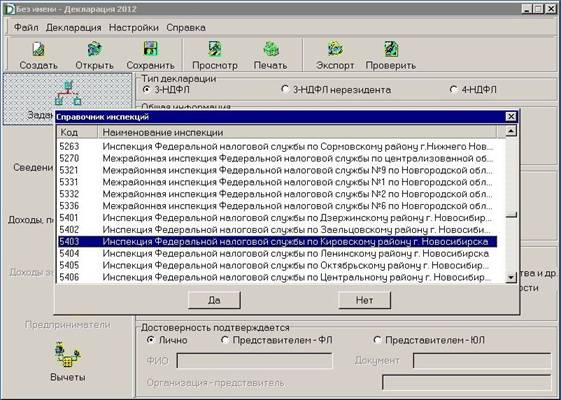Confirm selection with the Да button
561x400 pixels.
point(214,300)
